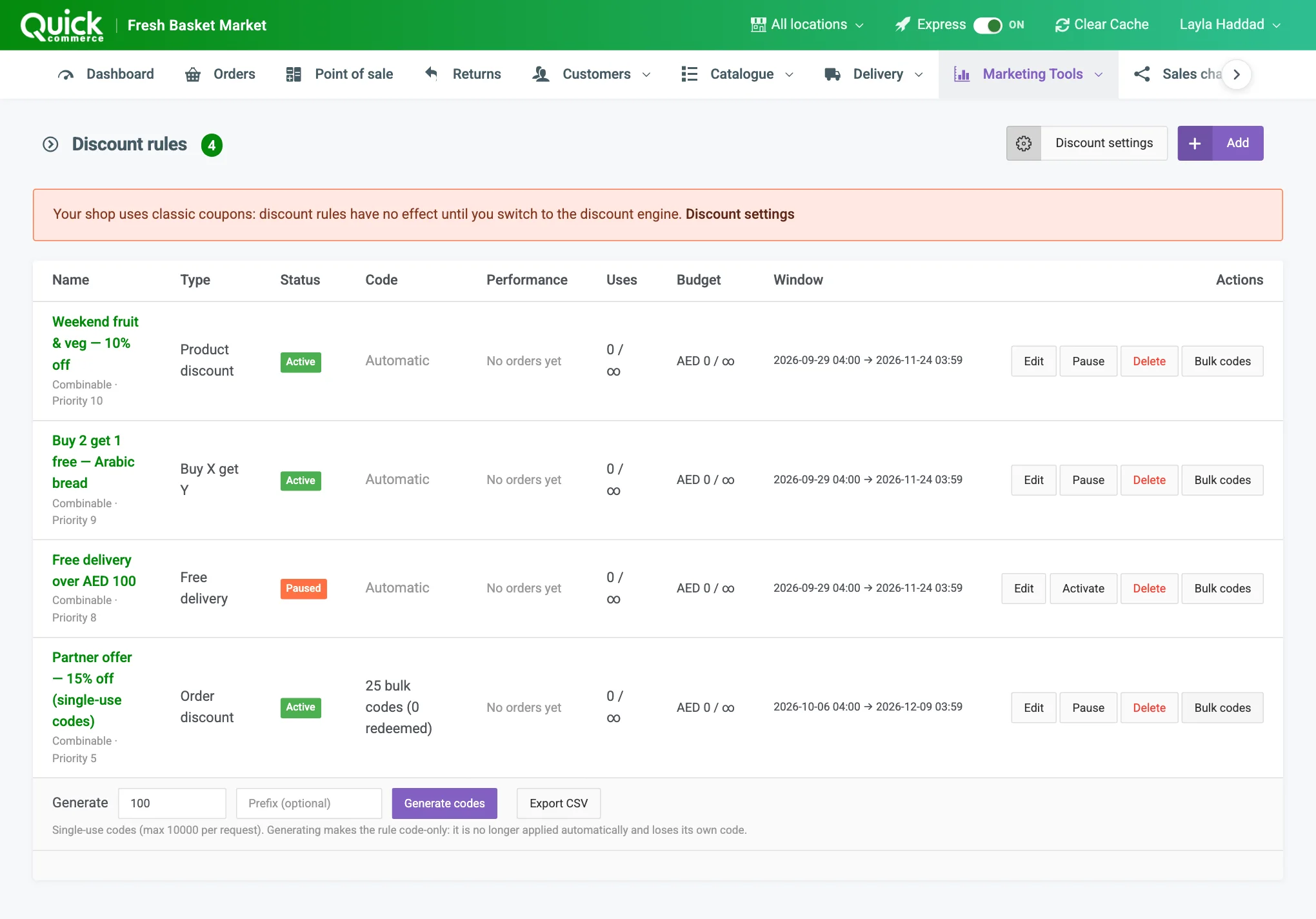Open Discount settings link in red banner
Viewport: 1316px width, 919px height.
740,214
